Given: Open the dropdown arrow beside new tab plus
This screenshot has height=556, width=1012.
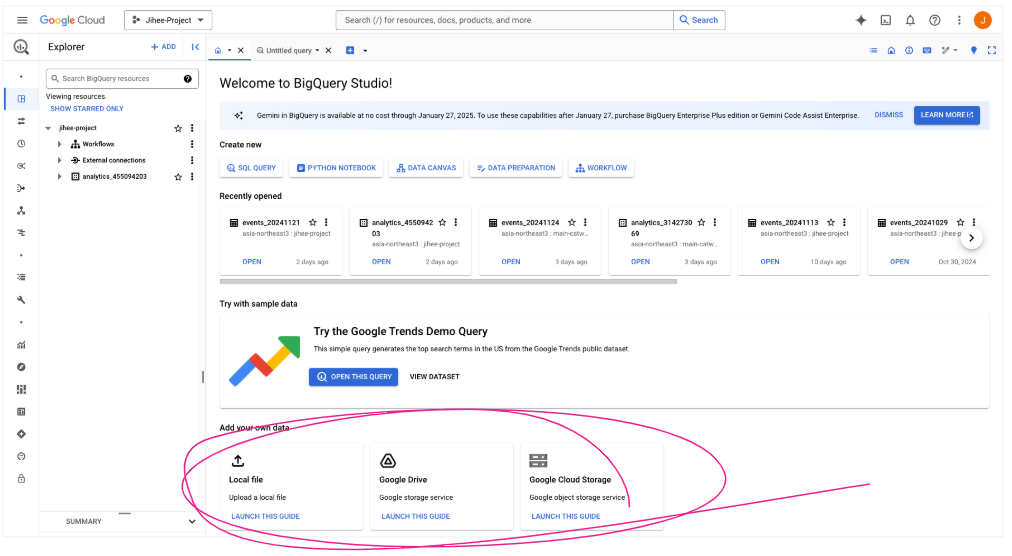Looking at the screenshot, I should [x=365, y=50].
